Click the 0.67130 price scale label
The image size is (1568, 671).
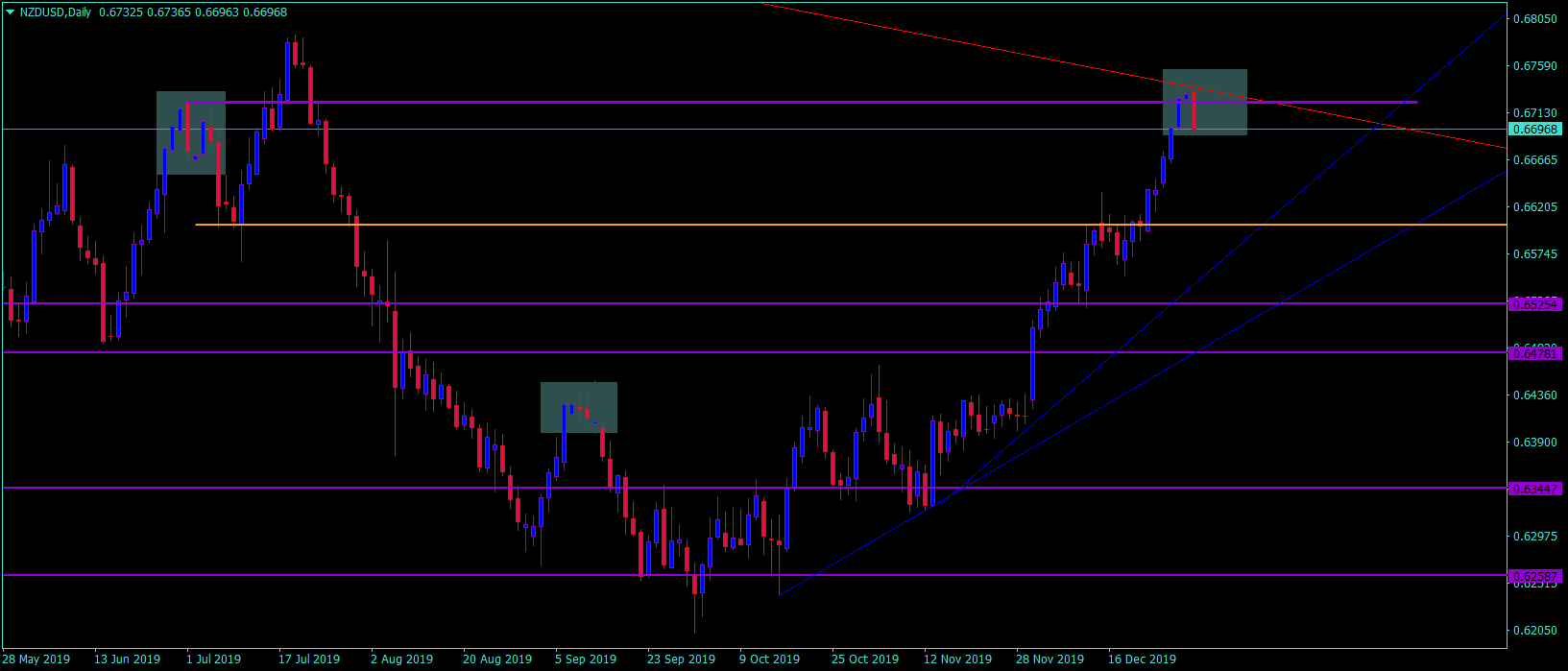tap(1534, 113)
